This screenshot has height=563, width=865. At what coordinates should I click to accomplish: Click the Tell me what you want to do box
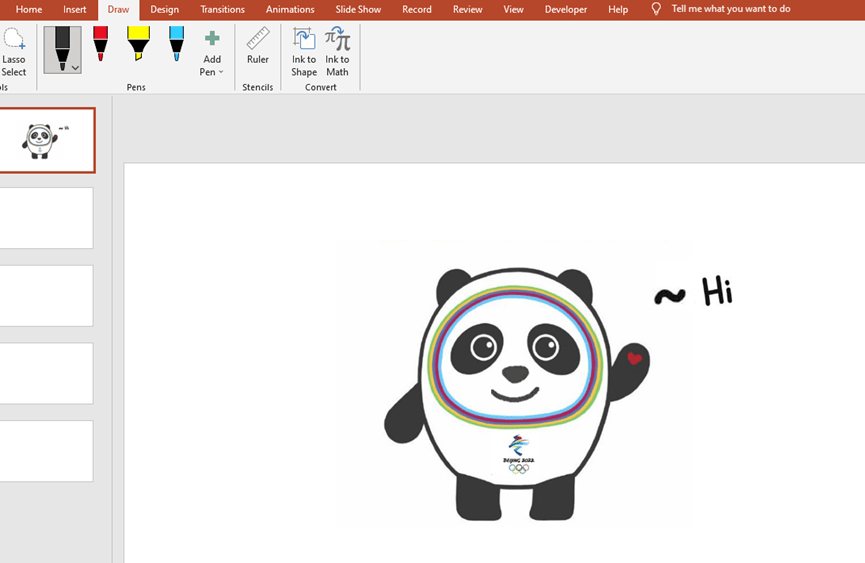point(730,9)
